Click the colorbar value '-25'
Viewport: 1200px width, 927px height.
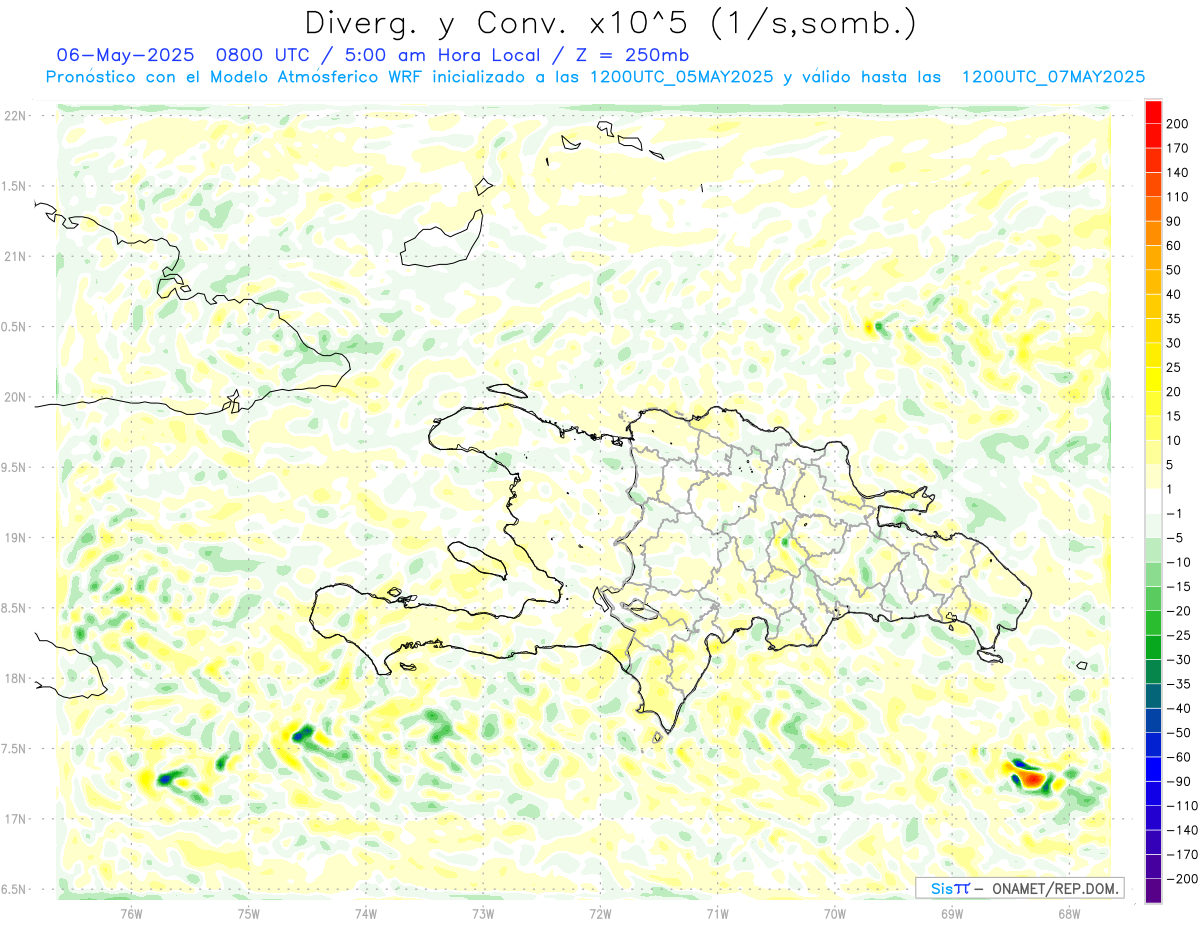[1181, 635]
